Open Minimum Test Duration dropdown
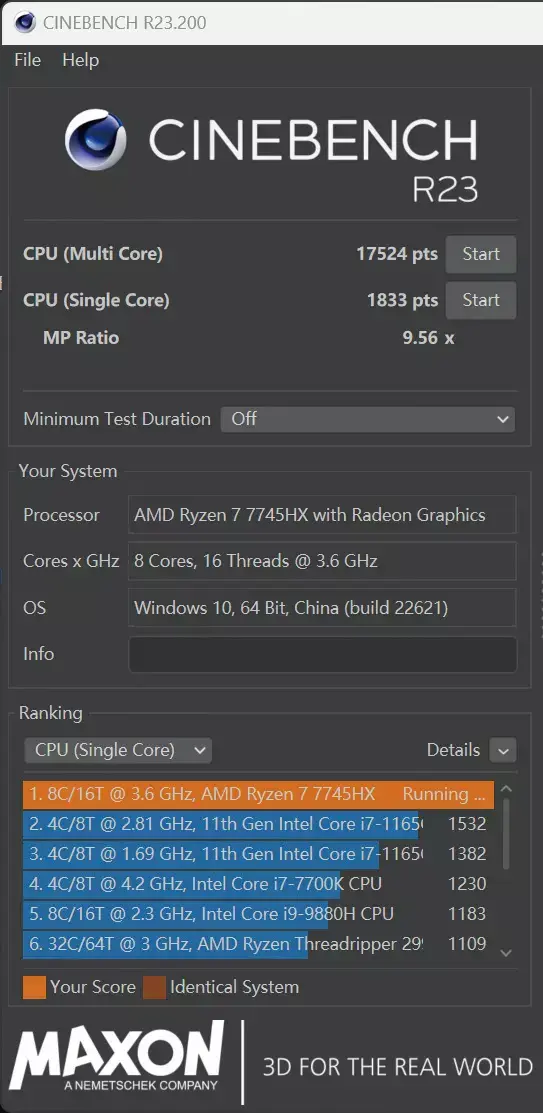This screenshot has width=543, height=1113. 368,419
